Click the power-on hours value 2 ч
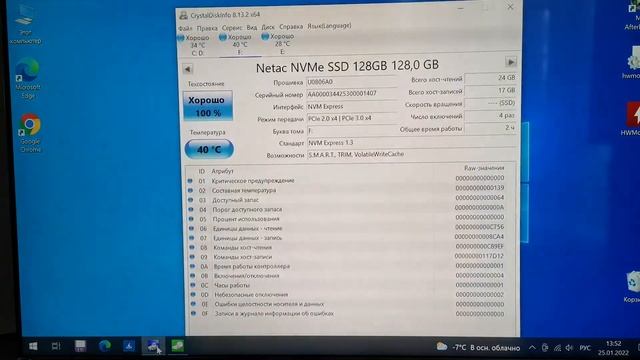The image size is (640, 360). (490, 128)
